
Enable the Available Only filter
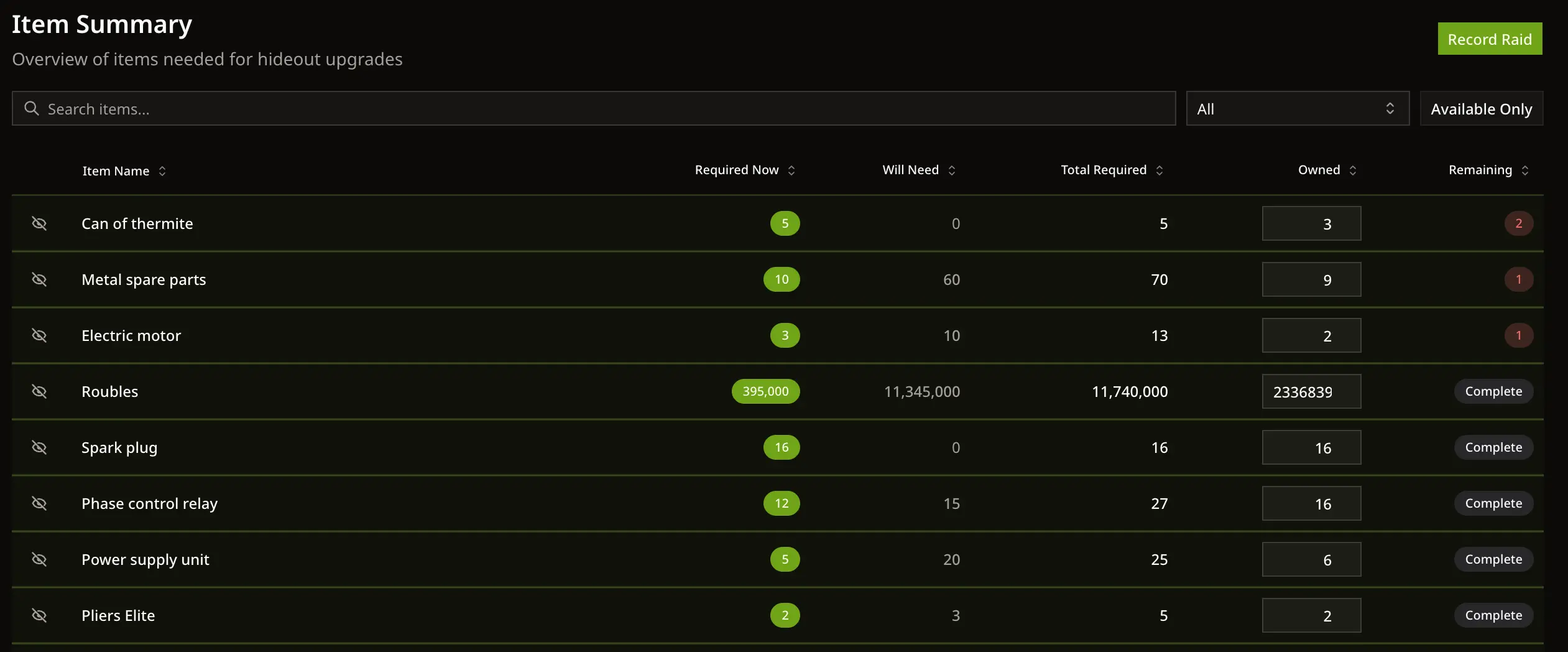pyautogui.click(x=1480, y=108)
